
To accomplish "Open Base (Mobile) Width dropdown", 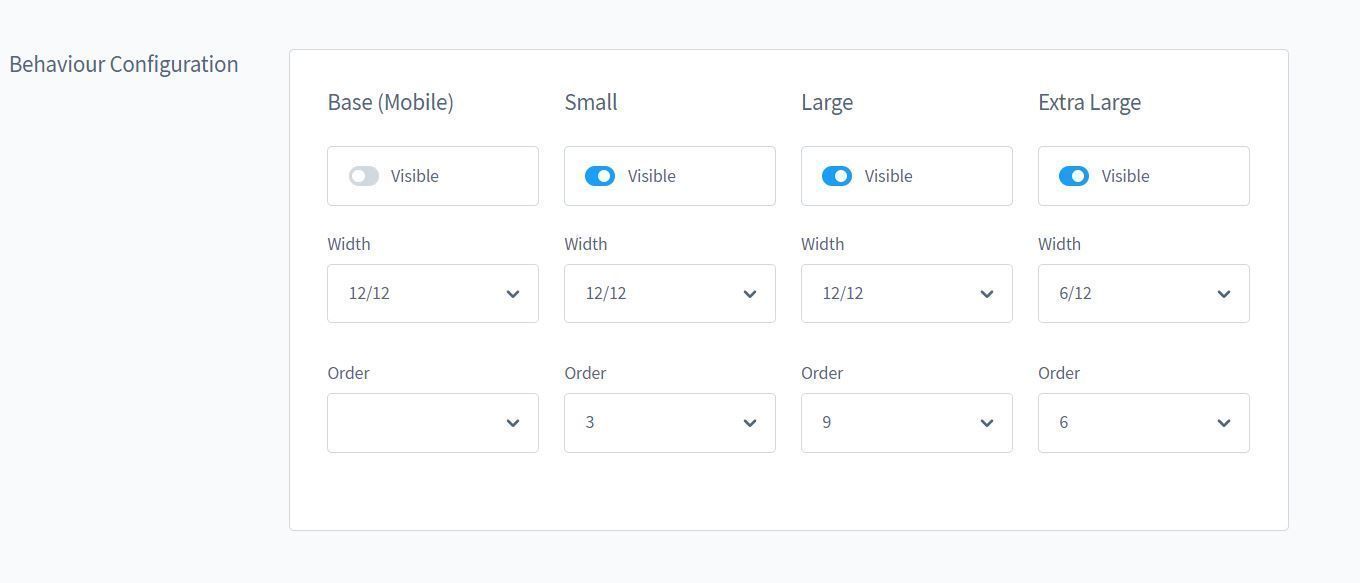I will [432, 294].
